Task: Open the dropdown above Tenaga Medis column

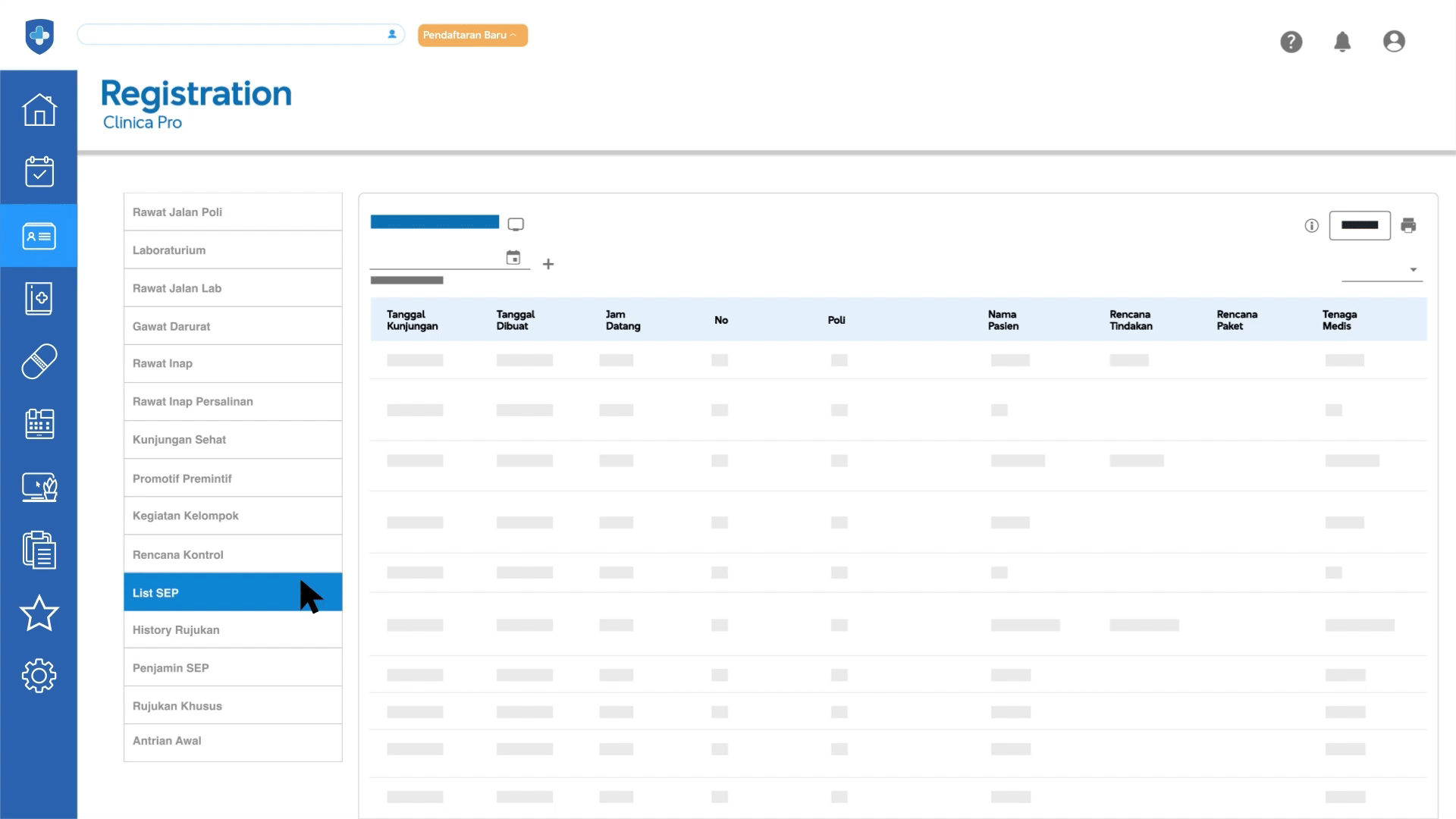Action: 1382,270
